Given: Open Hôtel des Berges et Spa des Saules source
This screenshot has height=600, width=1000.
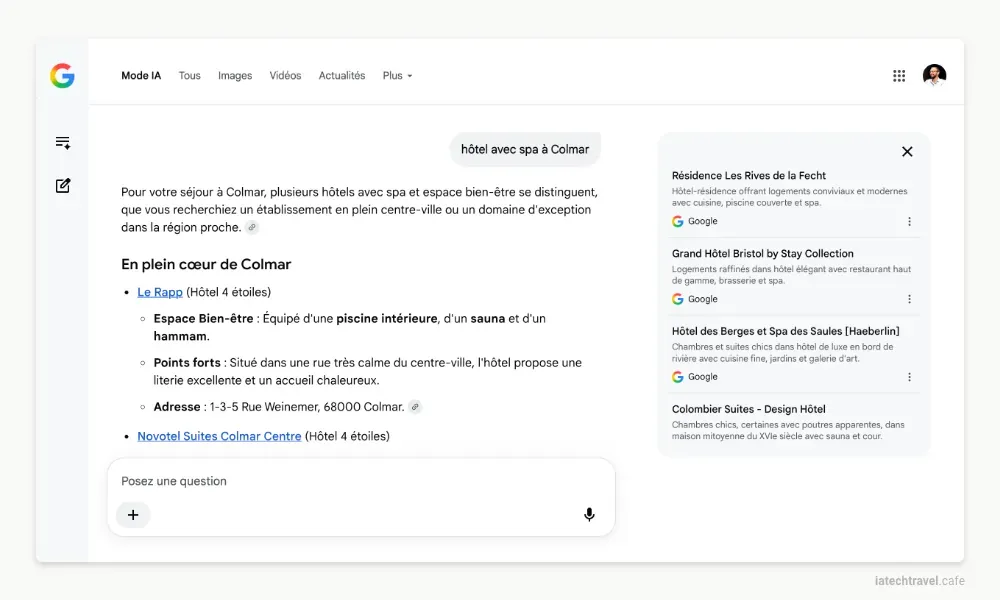Looking at the screenshot, I should click(x=785, y=331).
